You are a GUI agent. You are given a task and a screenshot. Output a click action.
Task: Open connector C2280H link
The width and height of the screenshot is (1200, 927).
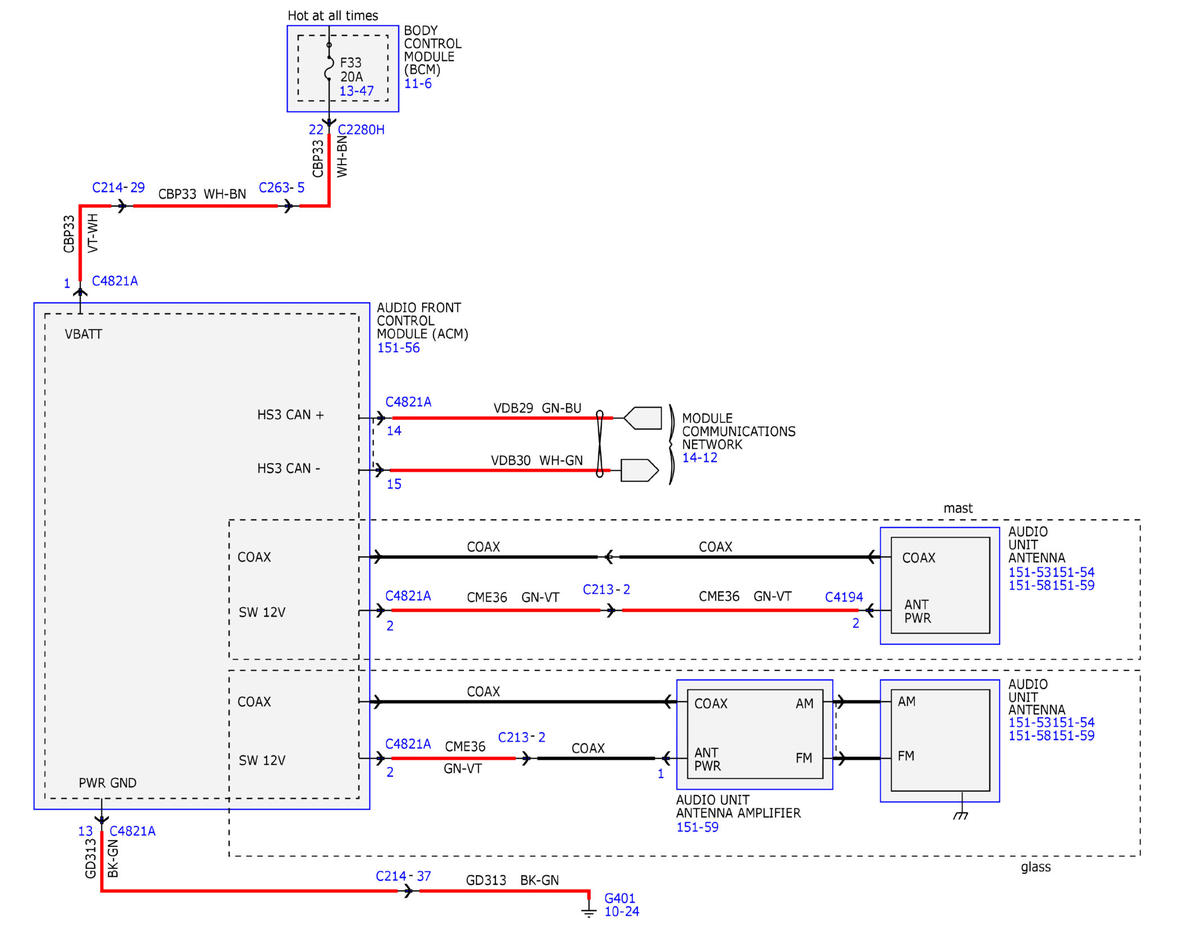[361, 130]
